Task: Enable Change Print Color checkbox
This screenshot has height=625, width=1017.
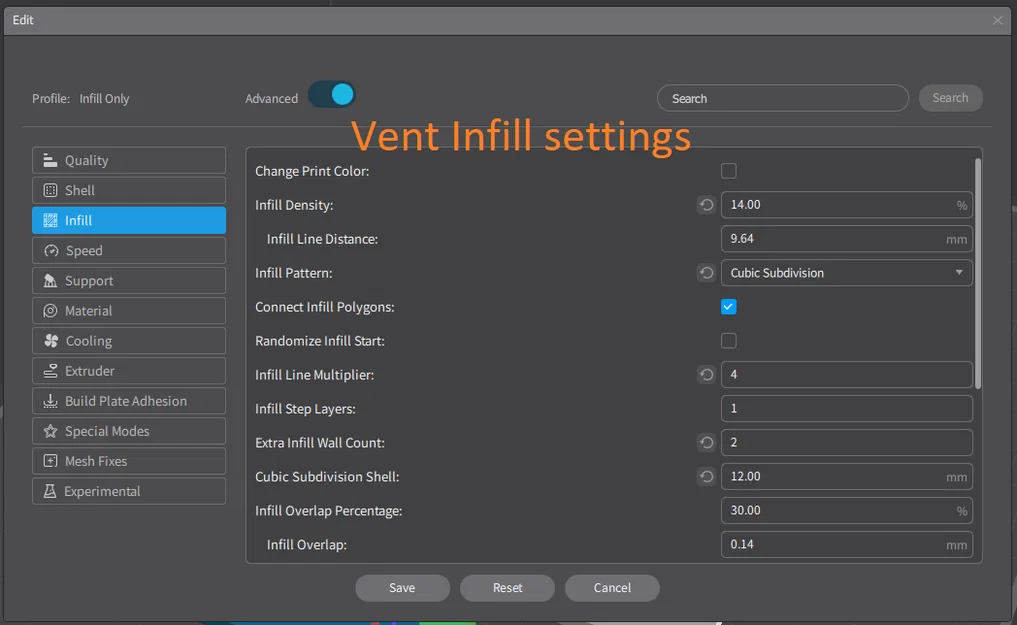Action: point(728,171)
